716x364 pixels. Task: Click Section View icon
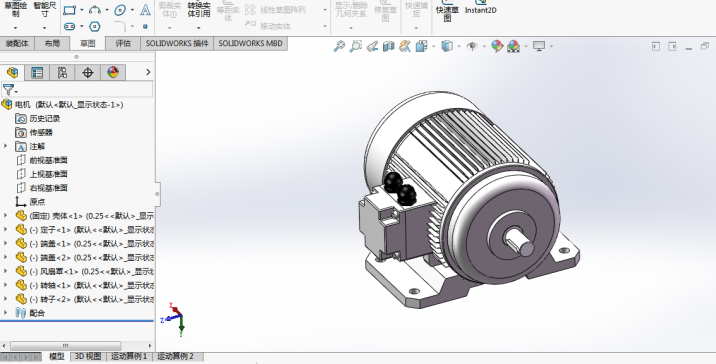388,46
